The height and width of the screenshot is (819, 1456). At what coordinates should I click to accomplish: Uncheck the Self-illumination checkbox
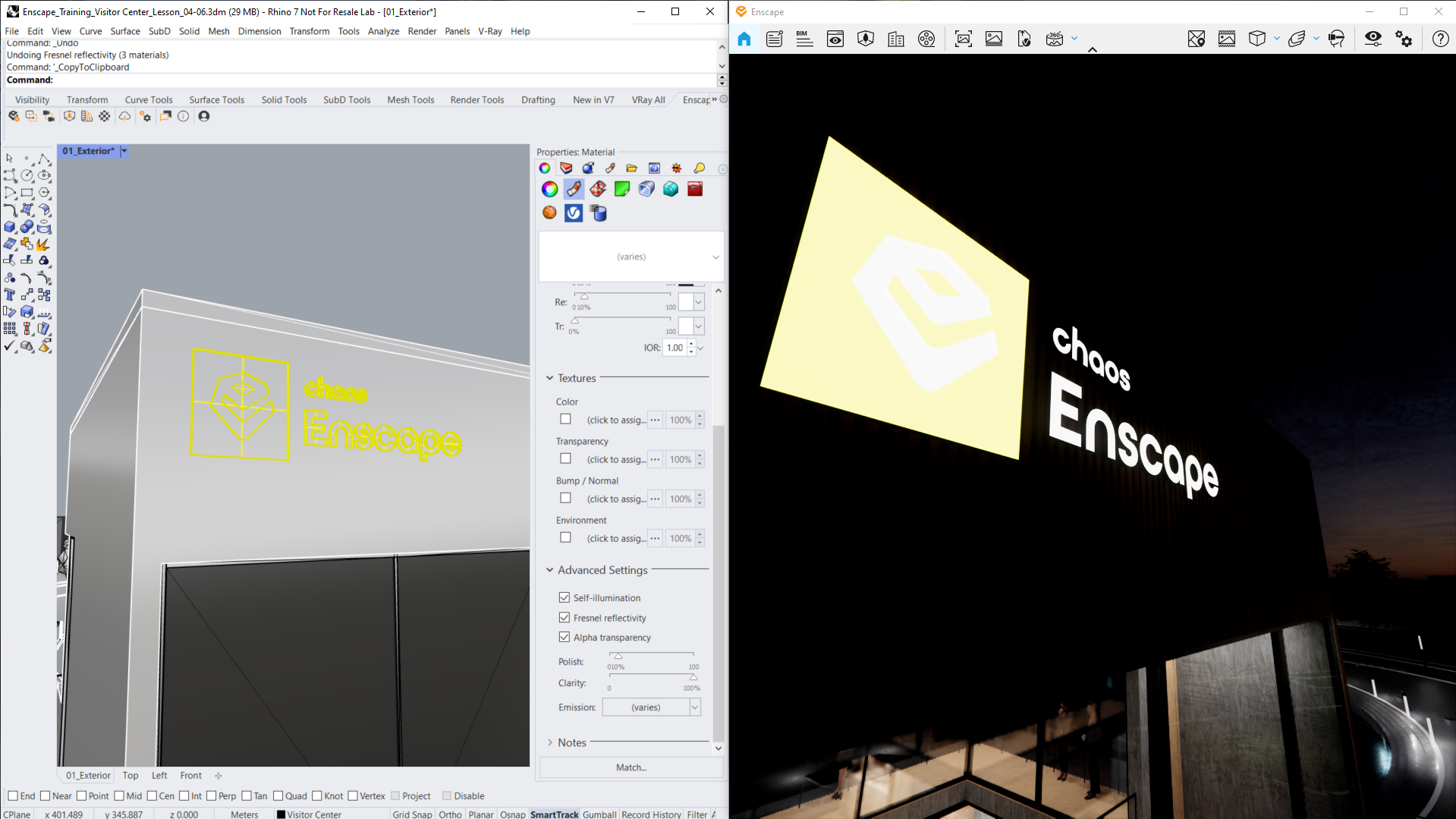click(x=564, y=597)
